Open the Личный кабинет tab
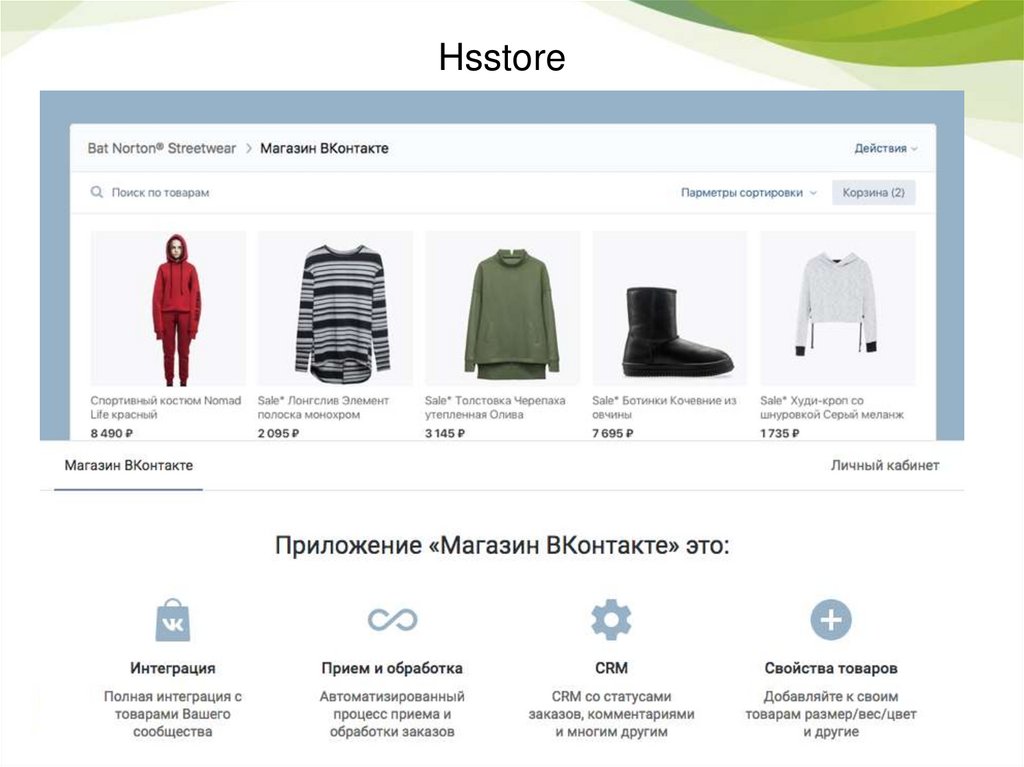This screenshot has height=767, width=1024. (886, 465)
